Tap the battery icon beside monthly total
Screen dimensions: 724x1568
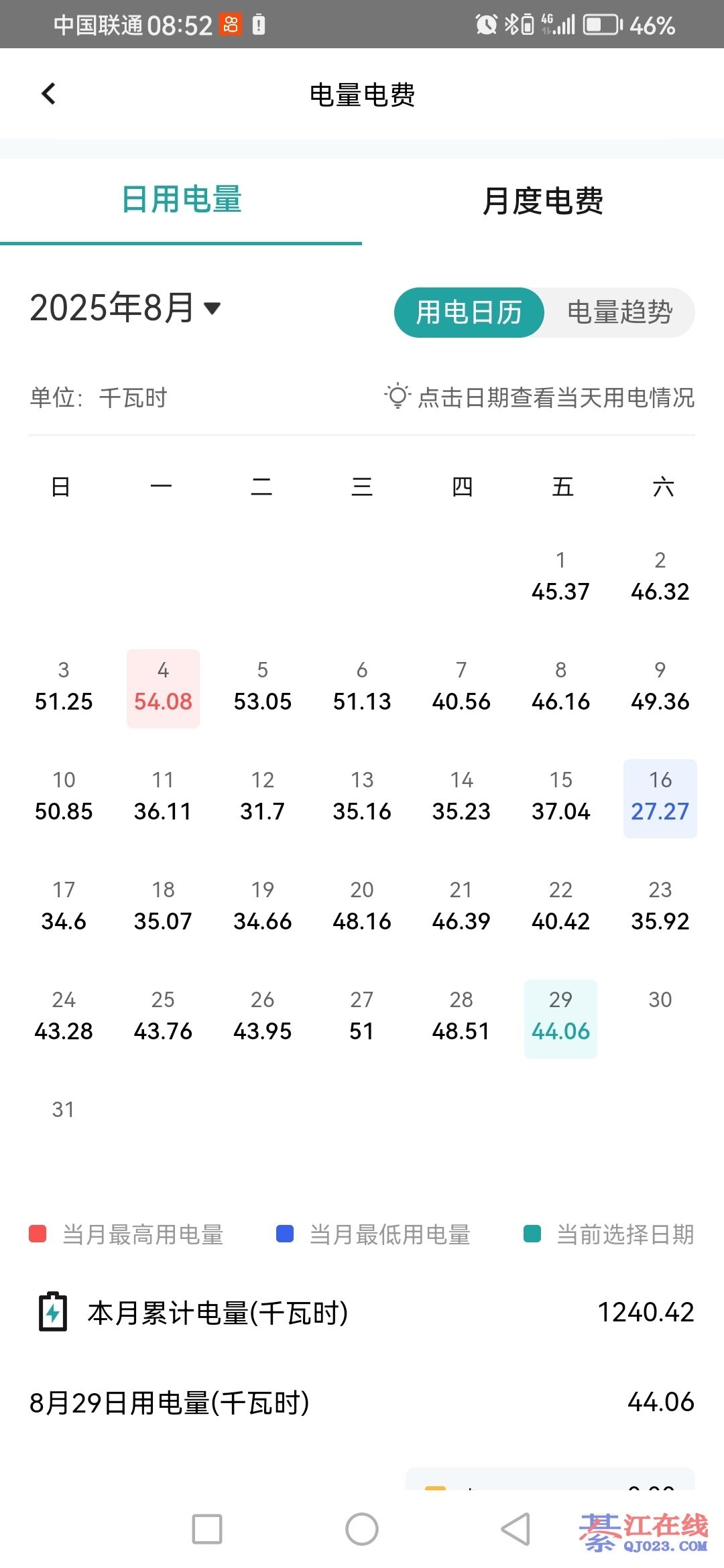click(x=53, y=1312)
